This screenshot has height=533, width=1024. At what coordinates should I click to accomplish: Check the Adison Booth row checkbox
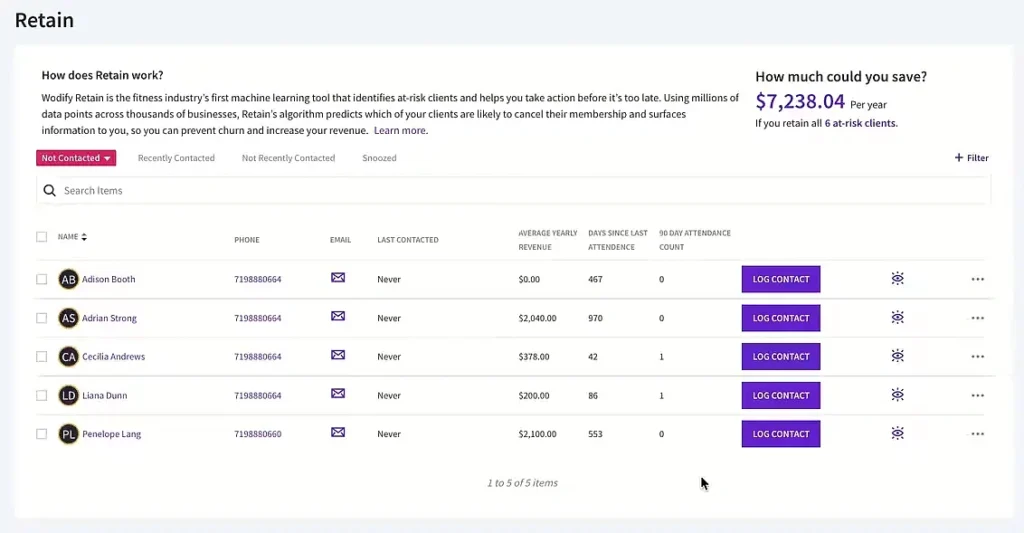coord(42,279)
